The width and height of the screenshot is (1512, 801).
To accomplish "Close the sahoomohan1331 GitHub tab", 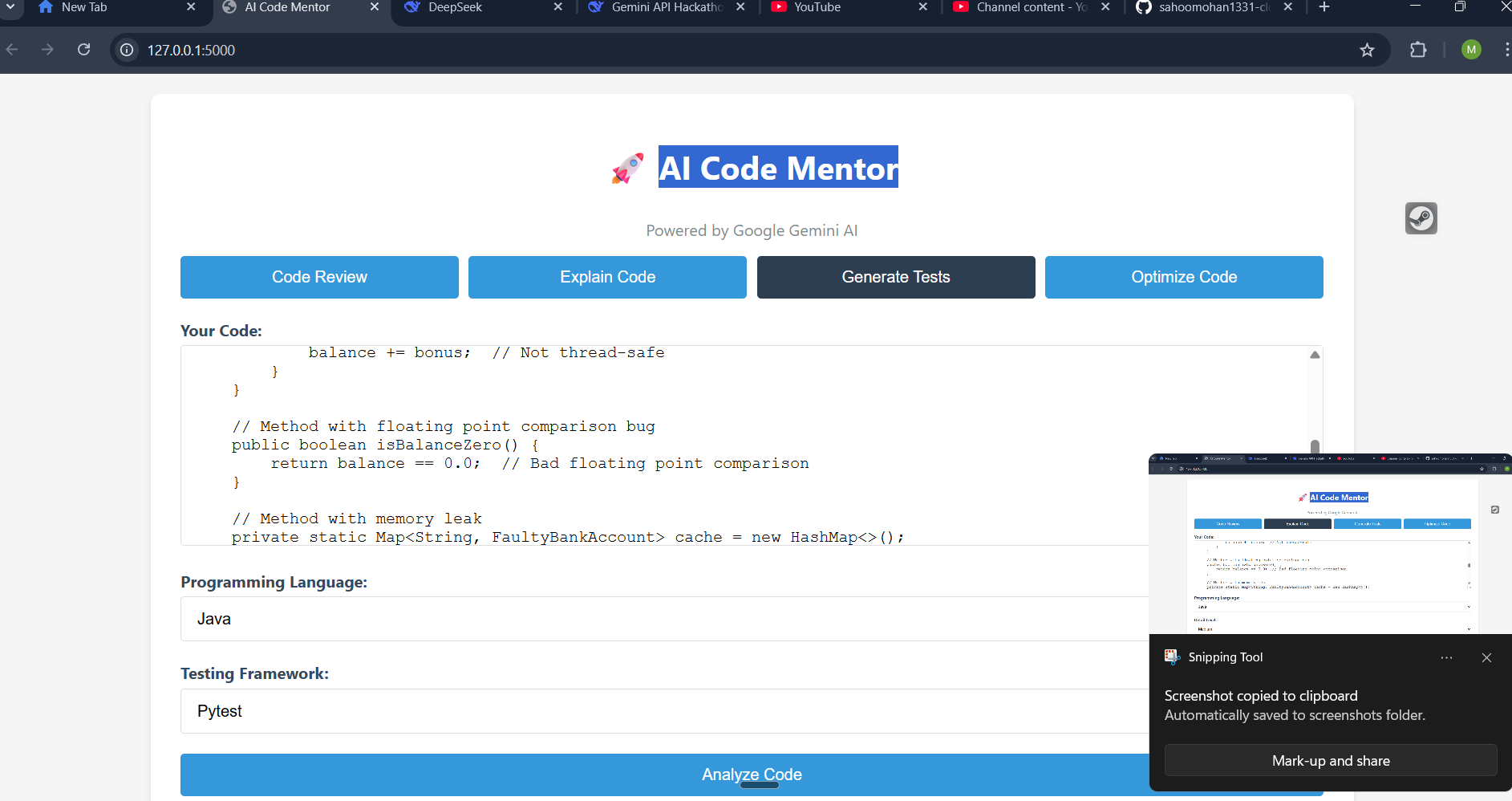I will coord(1288,6).
